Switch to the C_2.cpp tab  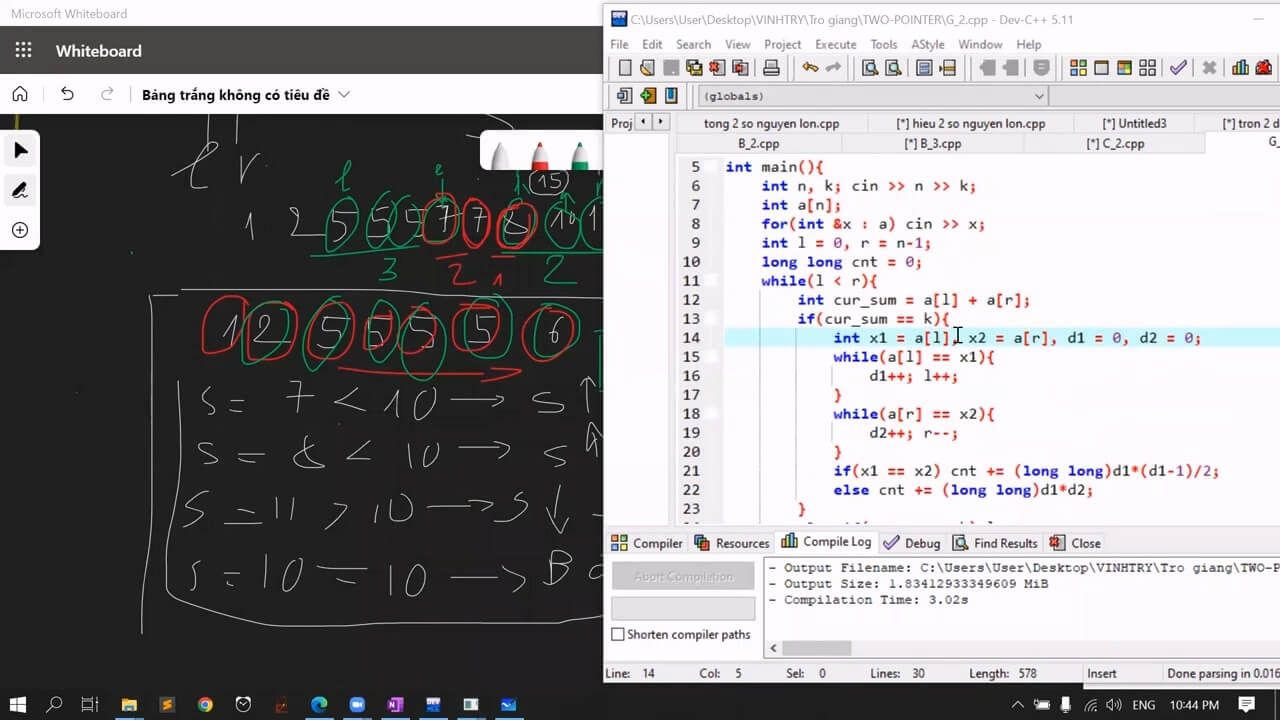[1115, 143]
